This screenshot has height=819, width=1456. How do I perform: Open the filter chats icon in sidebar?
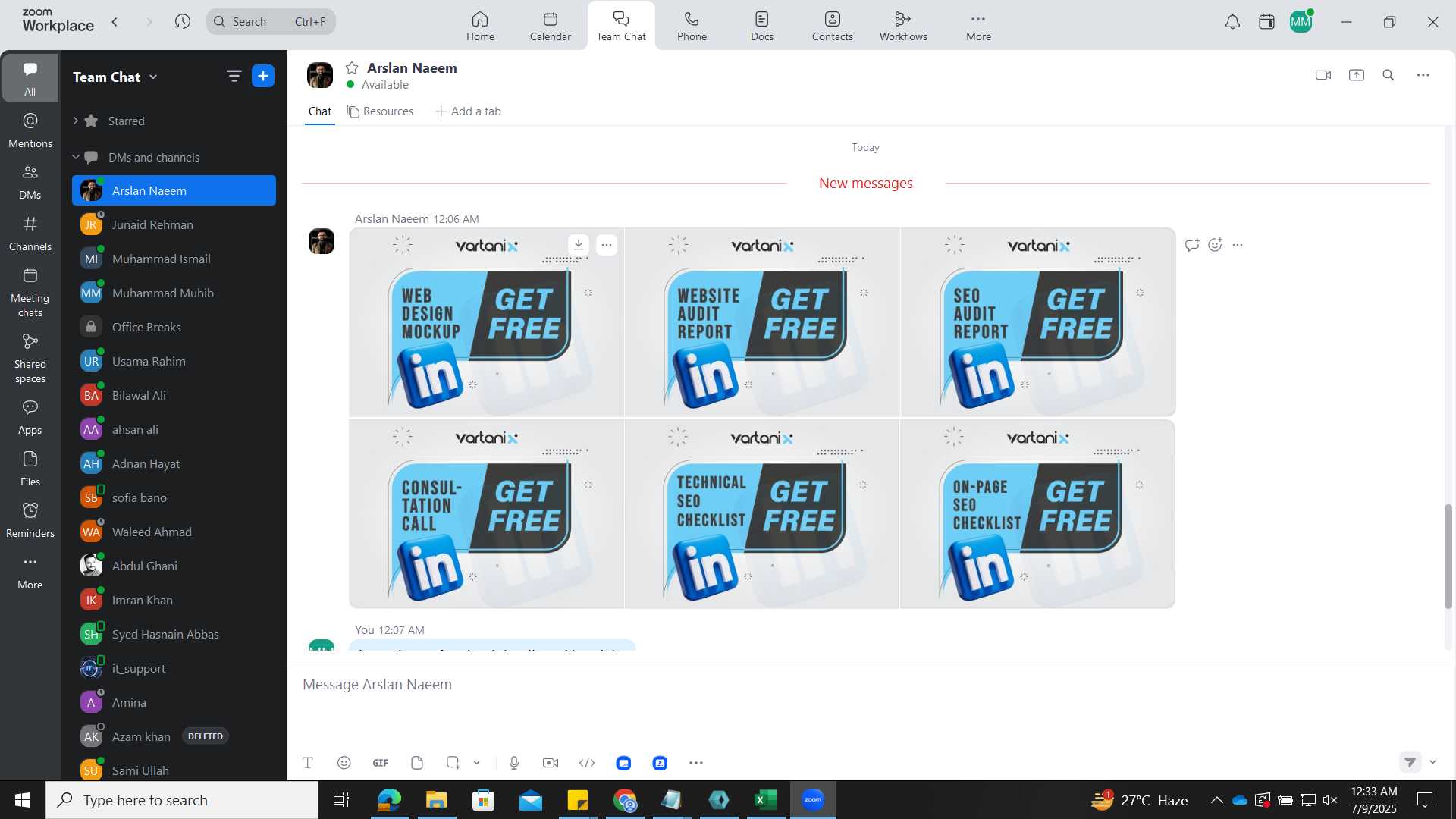(234, 76)
